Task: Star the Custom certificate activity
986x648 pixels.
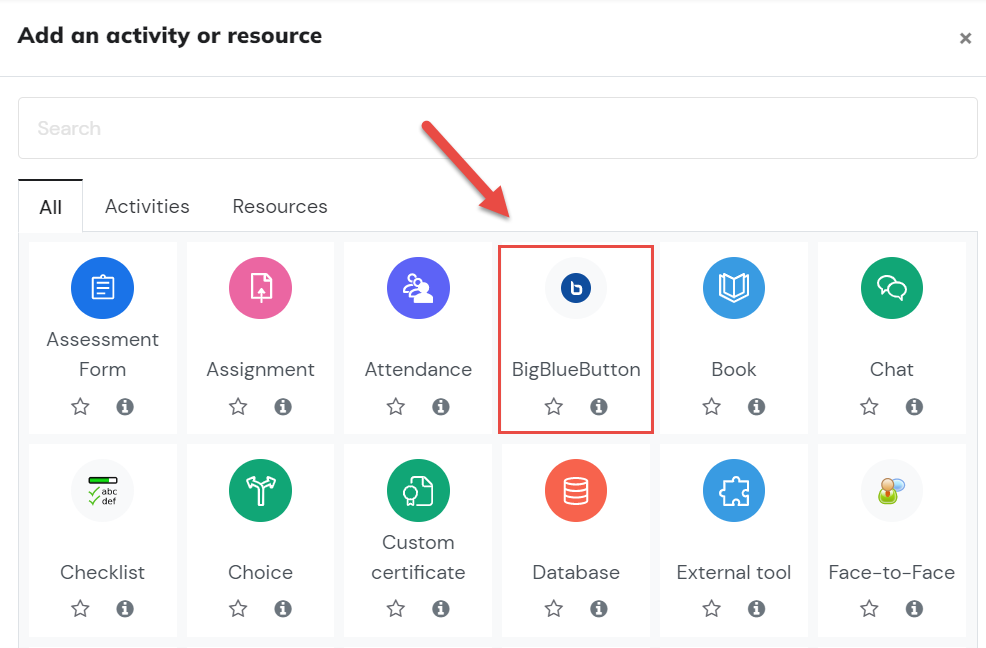Action: pyautogui.click(x=396, y=608)
